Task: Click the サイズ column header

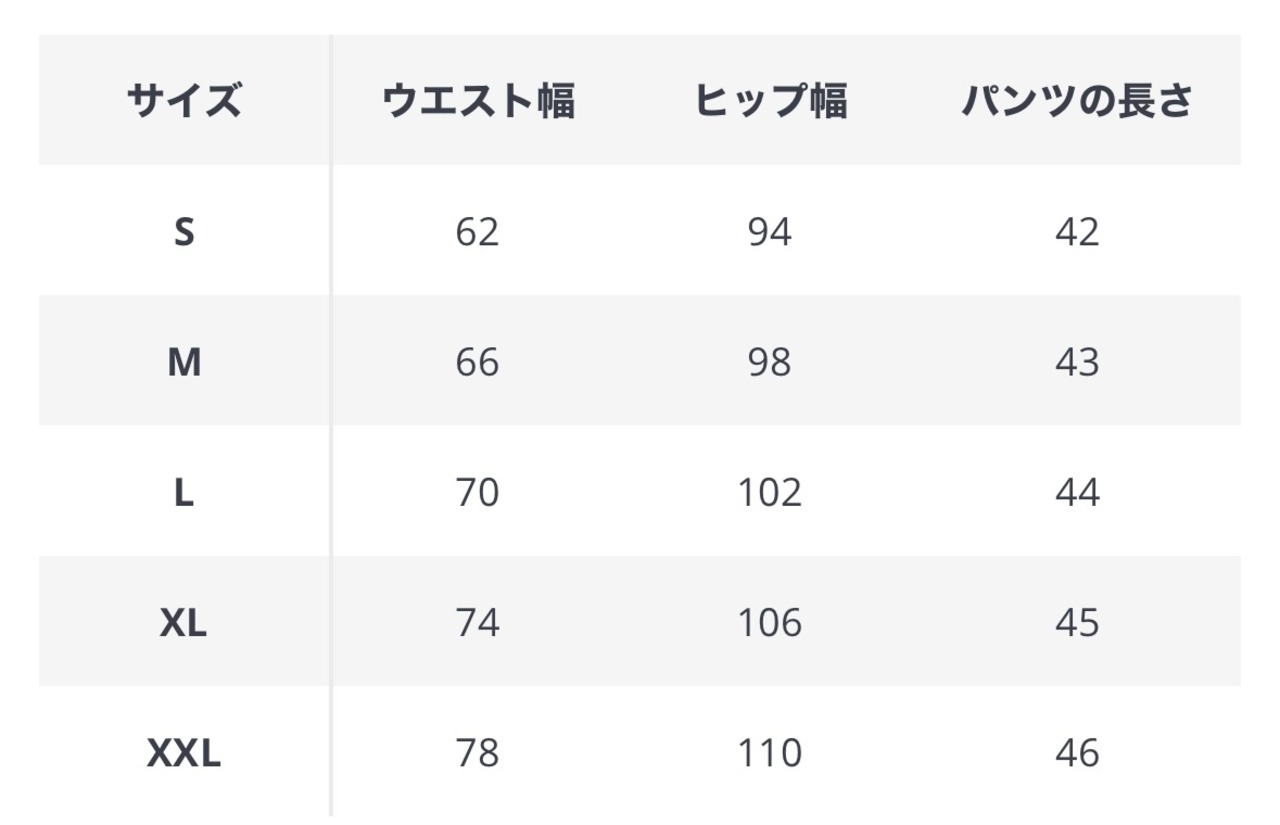Action: 184,101
